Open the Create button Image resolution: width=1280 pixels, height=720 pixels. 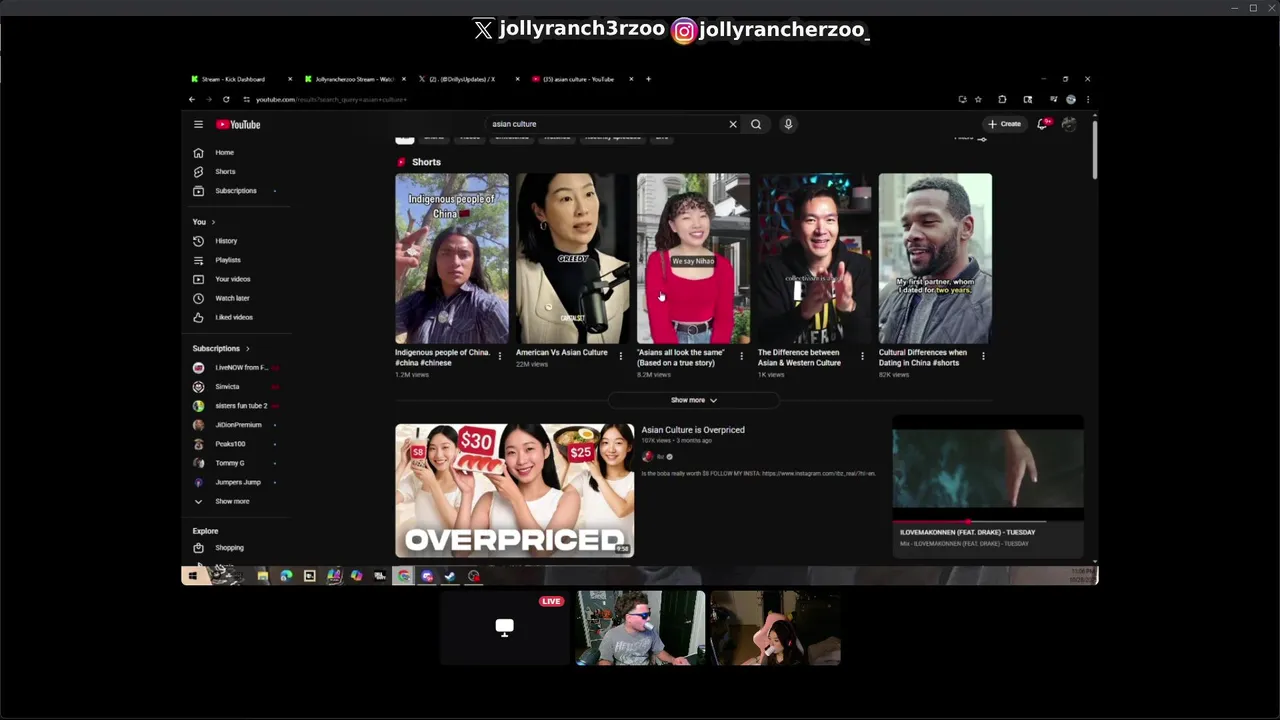[x=1004, y=124]
